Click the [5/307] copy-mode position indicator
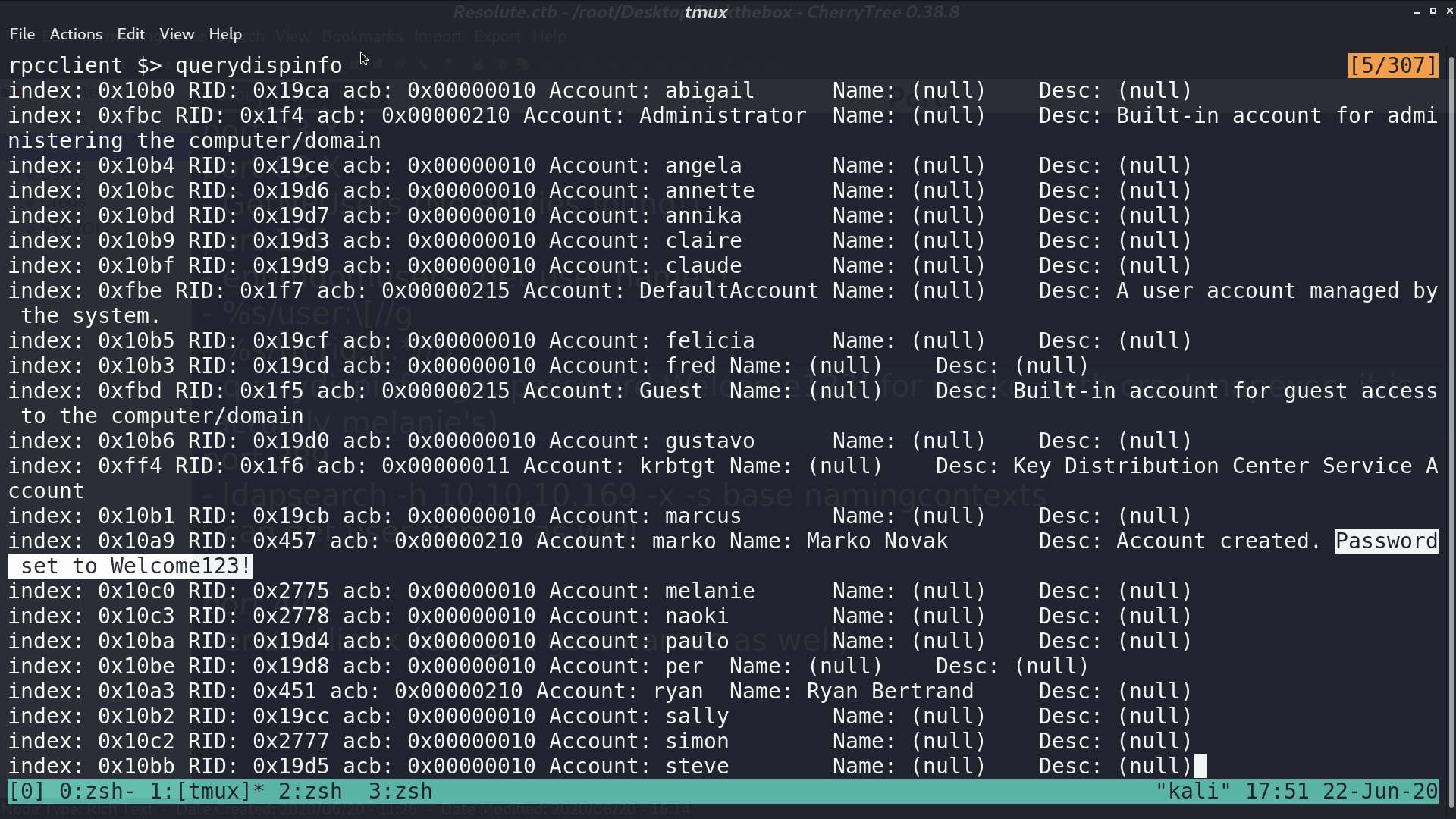 point(1393,65)
